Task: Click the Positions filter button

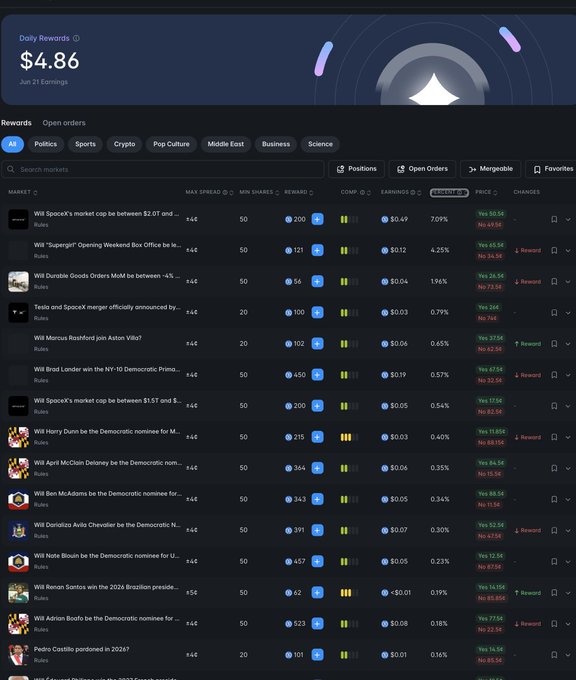Action: point(357,169)
